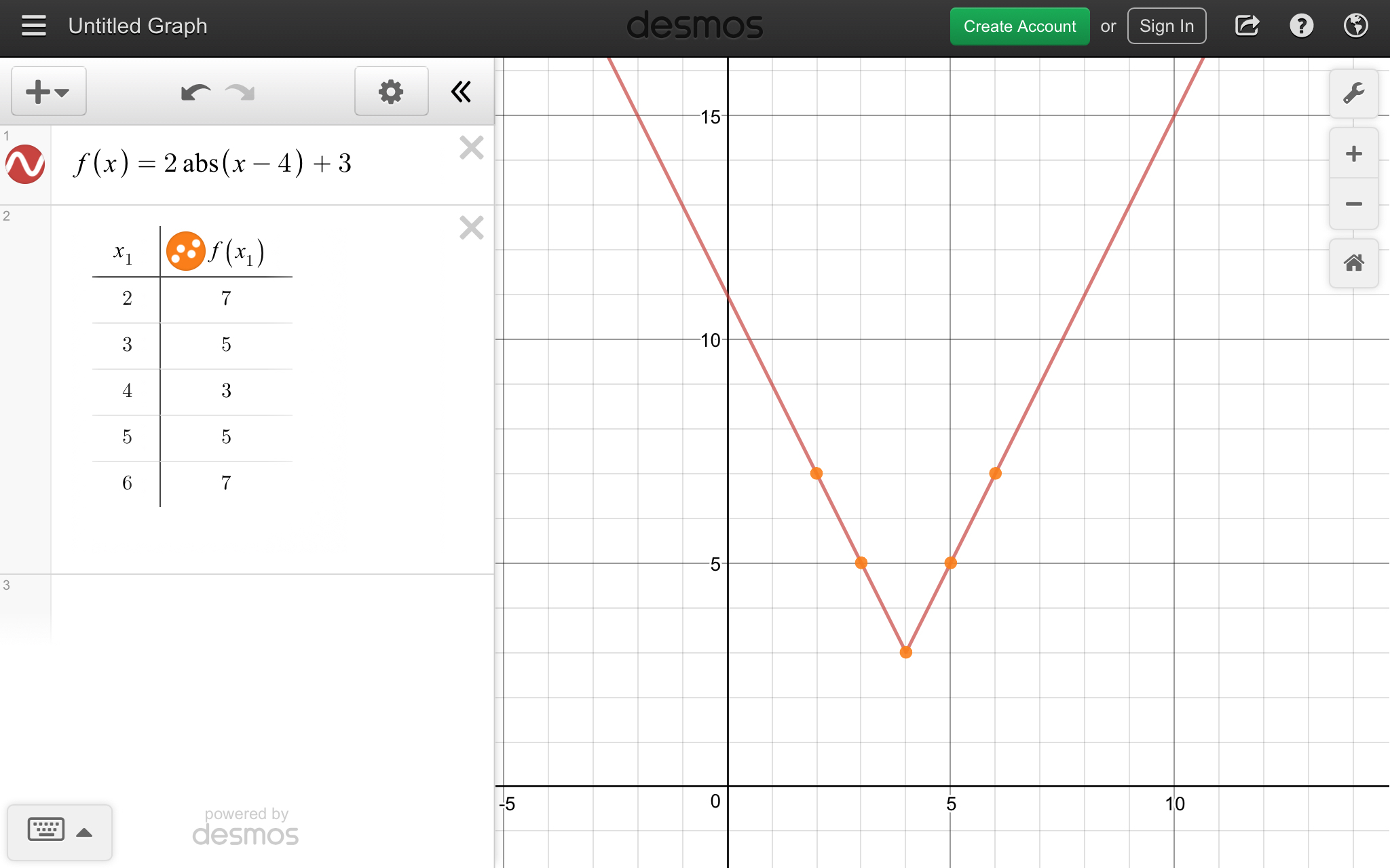1390x868 pixels.
Task: Click the undo arrow
Action: coord(195,92)
